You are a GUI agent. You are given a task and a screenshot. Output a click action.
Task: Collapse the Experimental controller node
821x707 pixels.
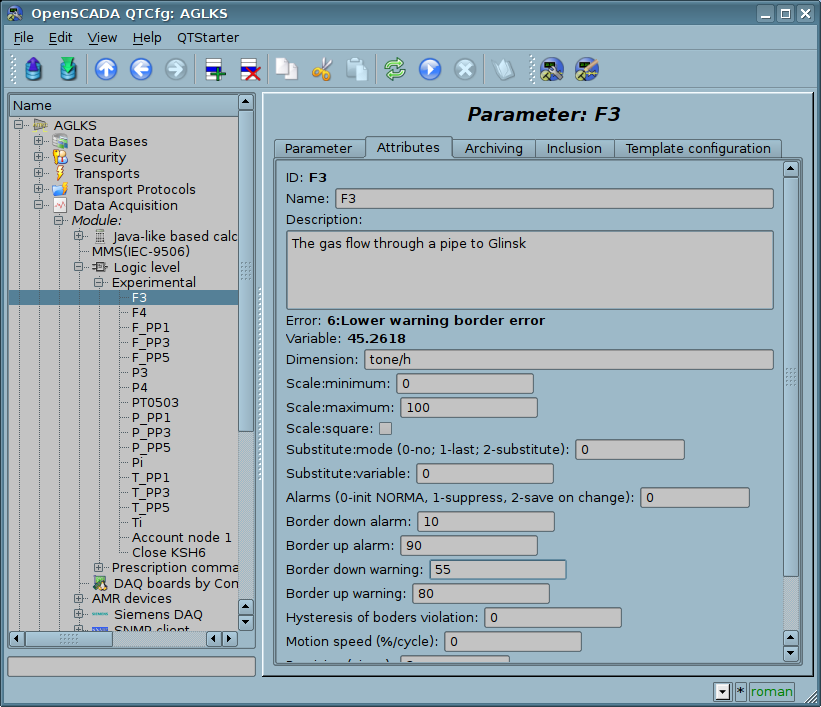tap(98, 282)
